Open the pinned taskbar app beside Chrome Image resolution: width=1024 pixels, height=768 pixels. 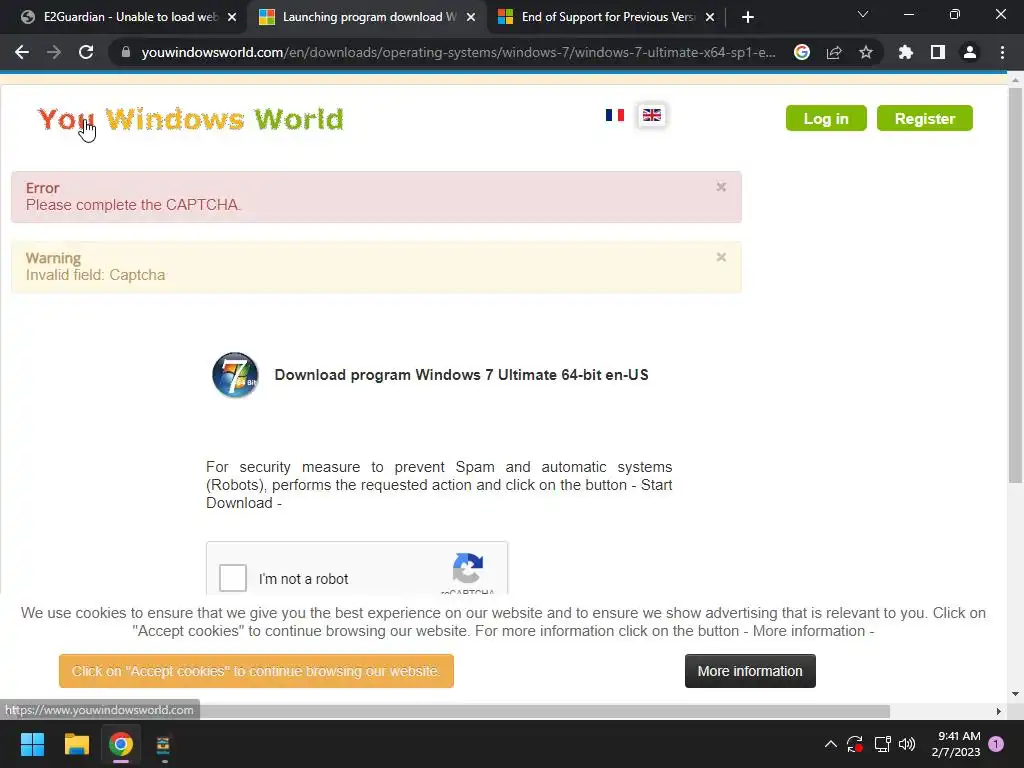pyautogui.click(x=163, y=744)
